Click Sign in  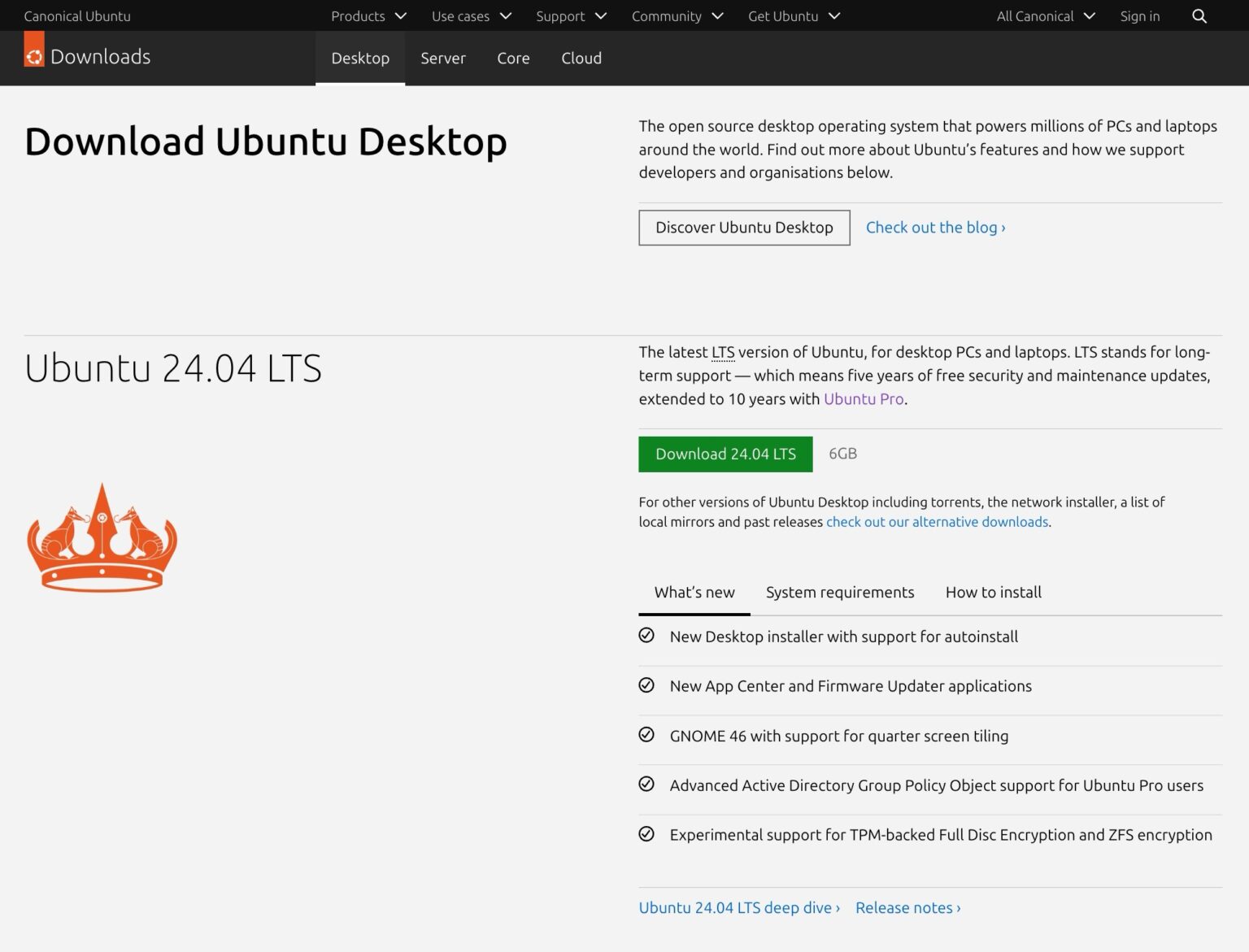[1139, 15]
